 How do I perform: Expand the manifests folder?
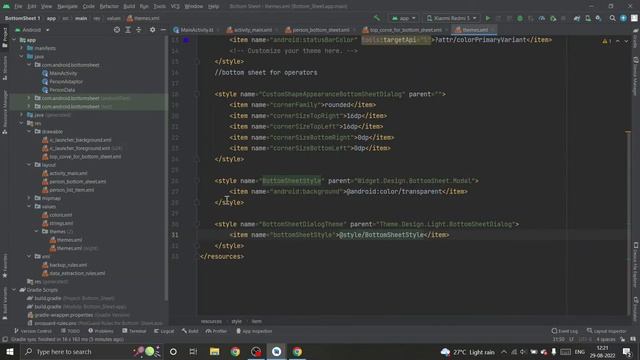(x=22, y=48)
